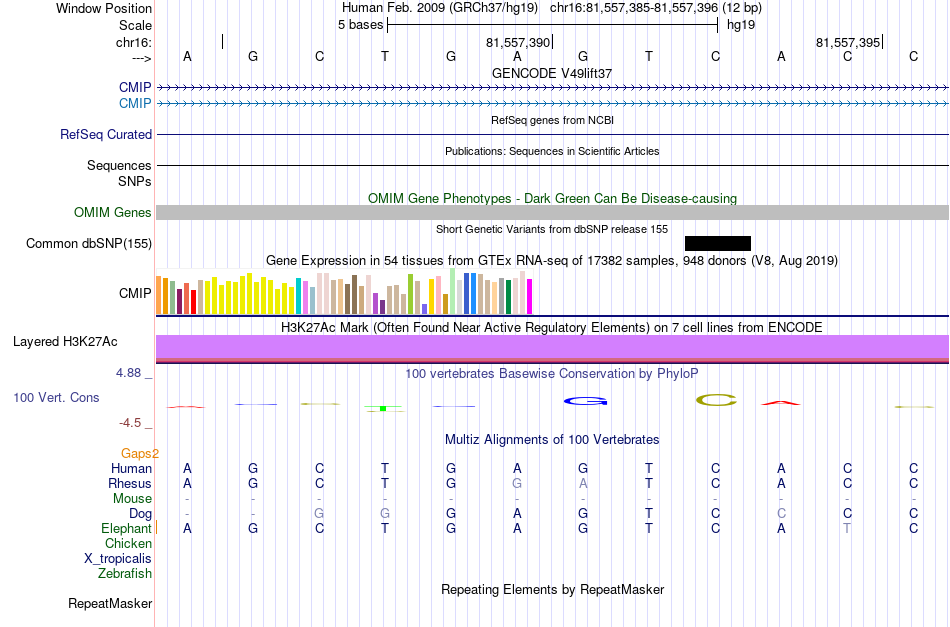
Task: Click the Multiz Alignments of 100 Vertebrates title
Action: pos(552,439)
